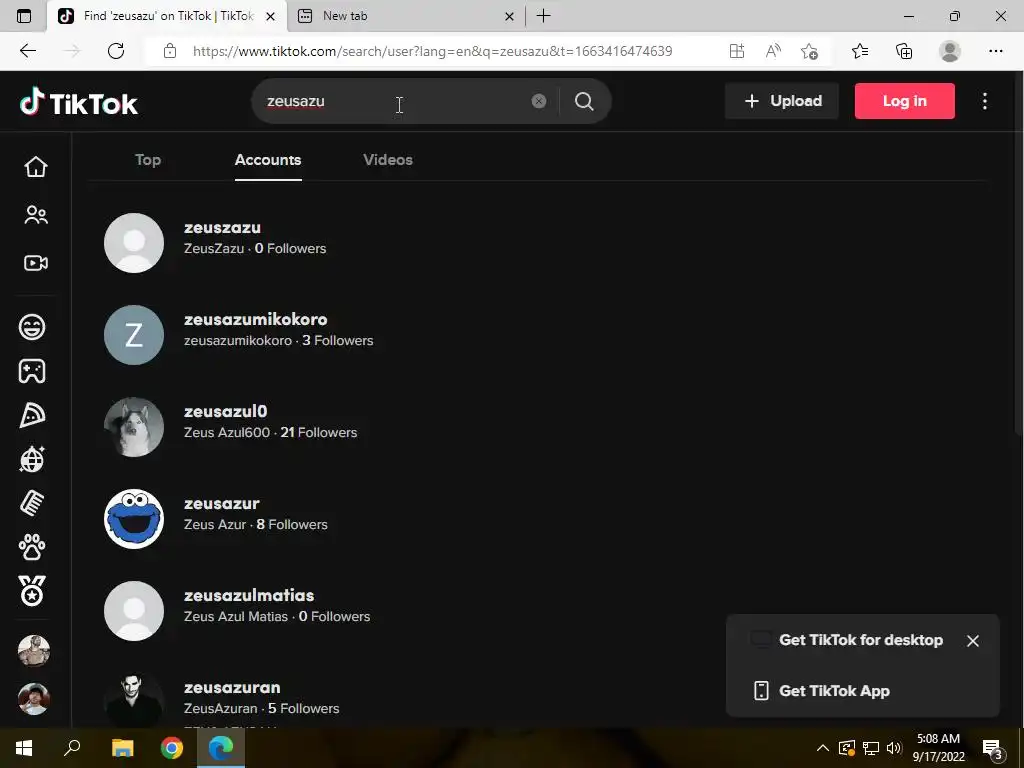Dismiss the Get TikTok popup
1024x768 pixels.
pyautogui.click(x=972, y=641)
